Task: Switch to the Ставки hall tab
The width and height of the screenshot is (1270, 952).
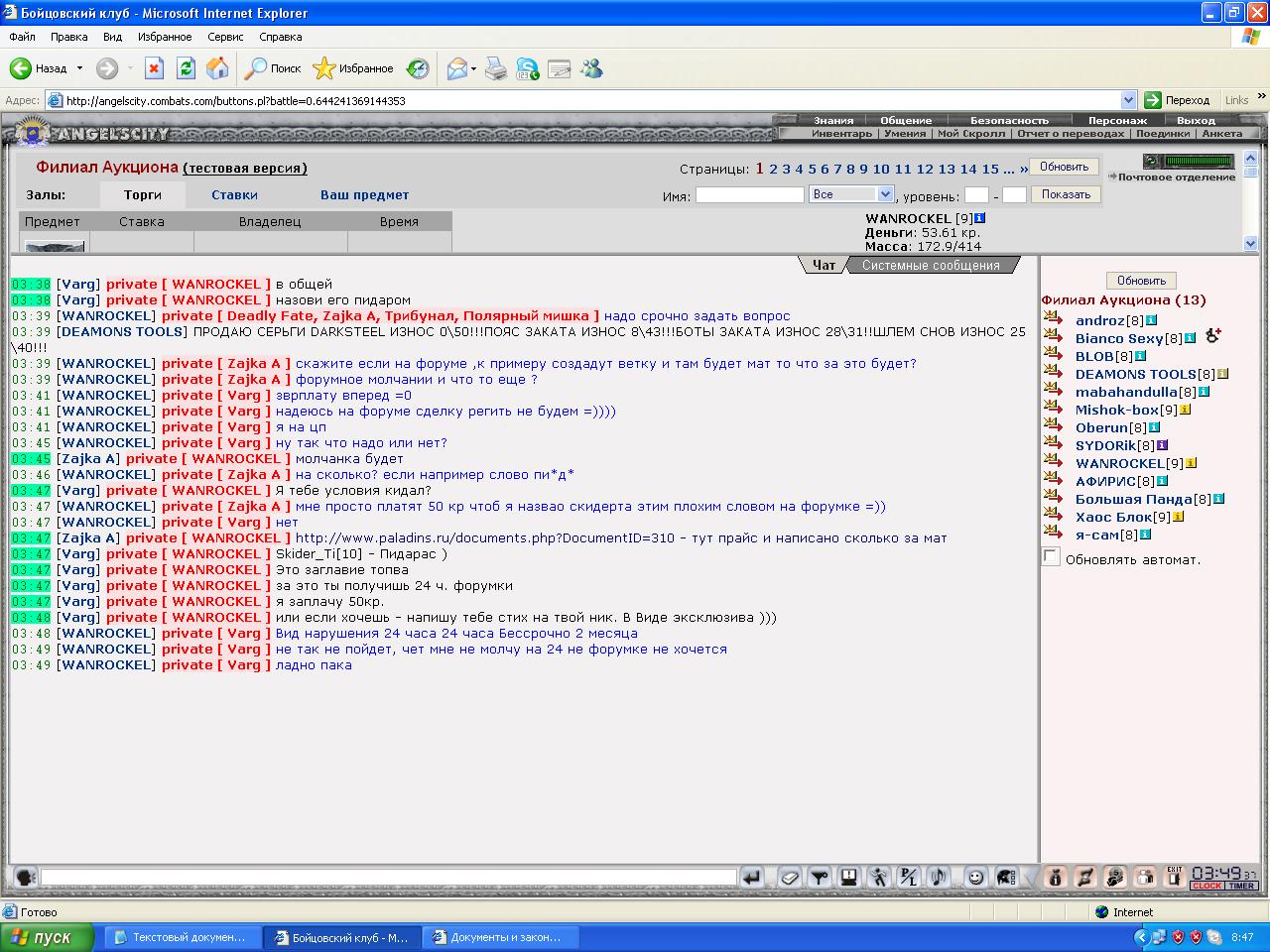Action: pos(234,194)
